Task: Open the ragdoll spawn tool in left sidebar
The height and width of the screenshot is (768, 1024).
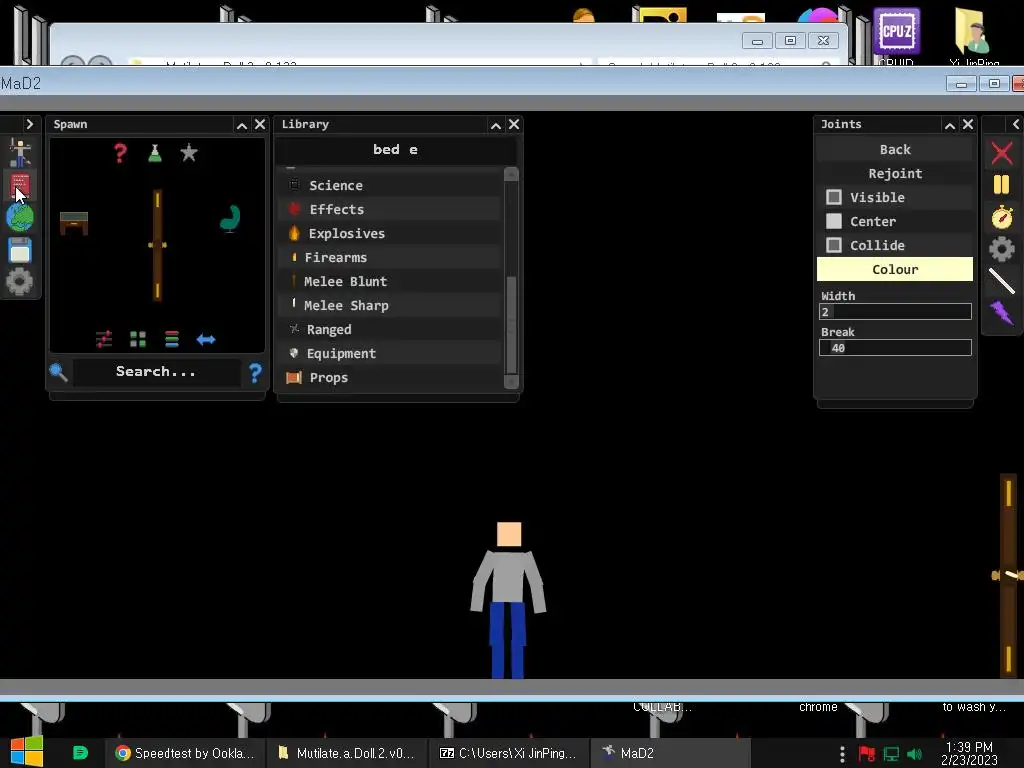Action: [x=20, y=153]
